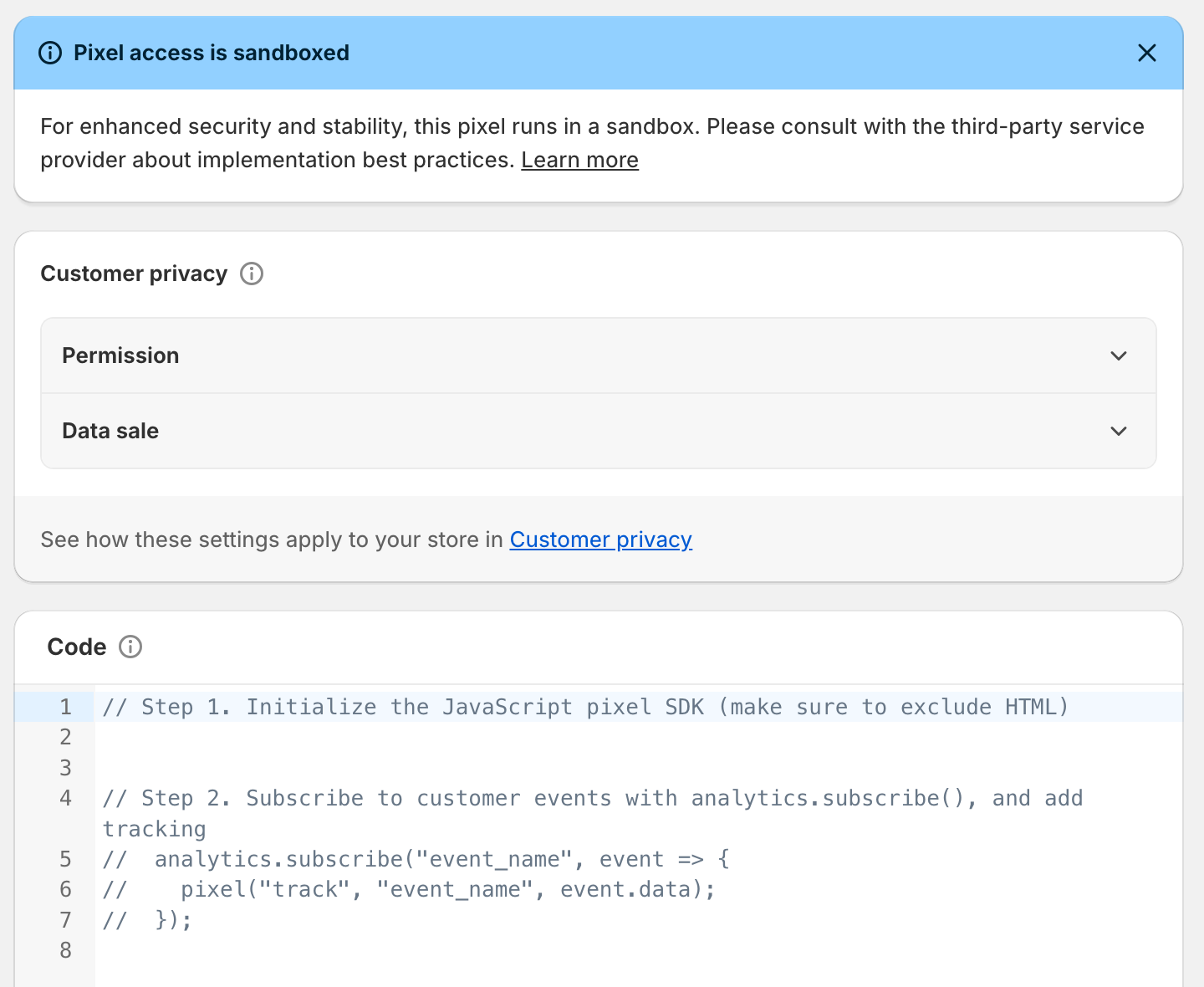This screenshot has width=1204, height=987.
Task: Expand the Data sale section chevron
Action: pos(1119,431)
